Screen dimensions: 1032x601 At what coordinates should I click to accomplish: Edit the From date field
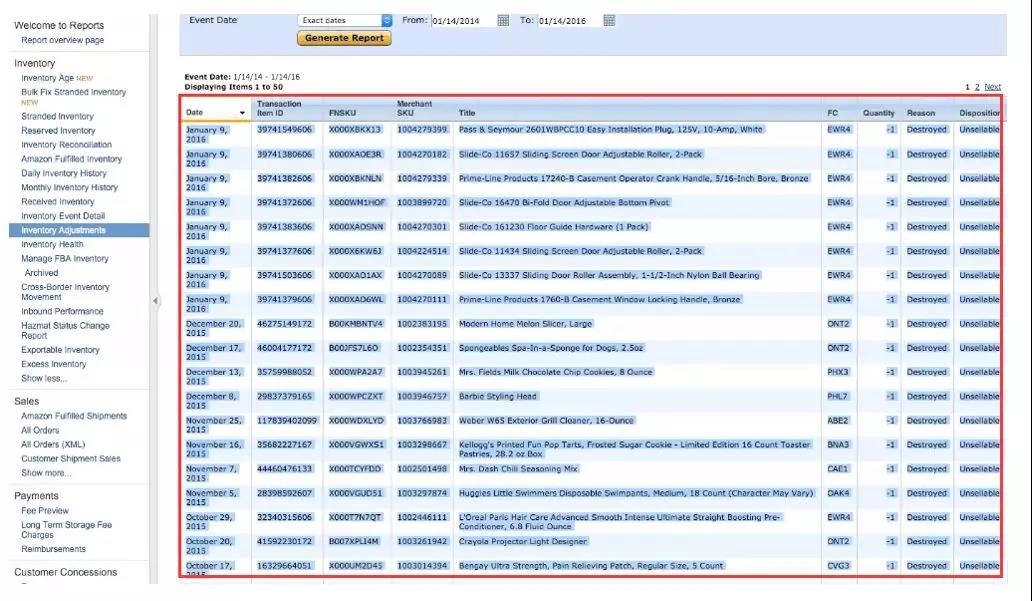tap(463, 20)
